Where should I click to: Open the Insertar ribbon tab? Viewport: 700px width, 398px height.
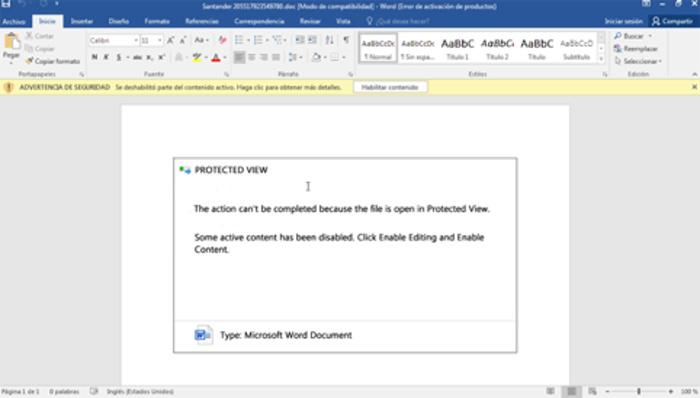pos(82,21)
